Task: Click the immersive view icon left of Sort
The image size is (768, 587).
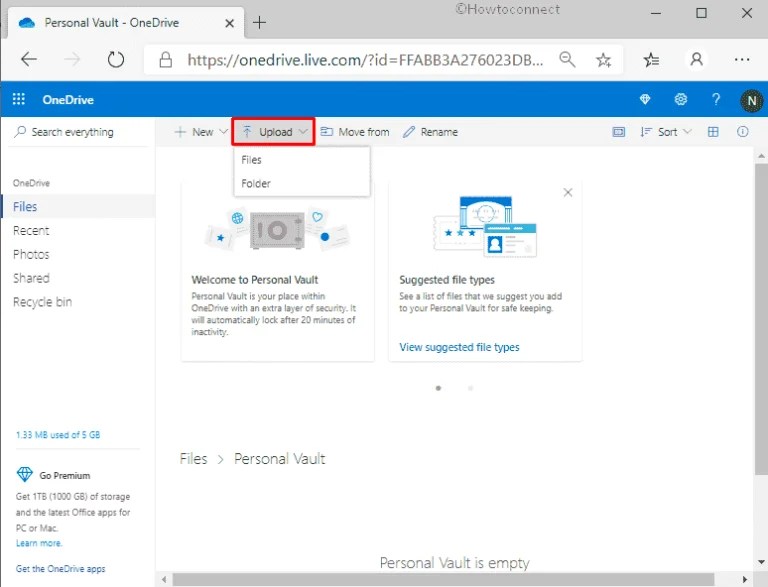Action: [x=619, y=132]
